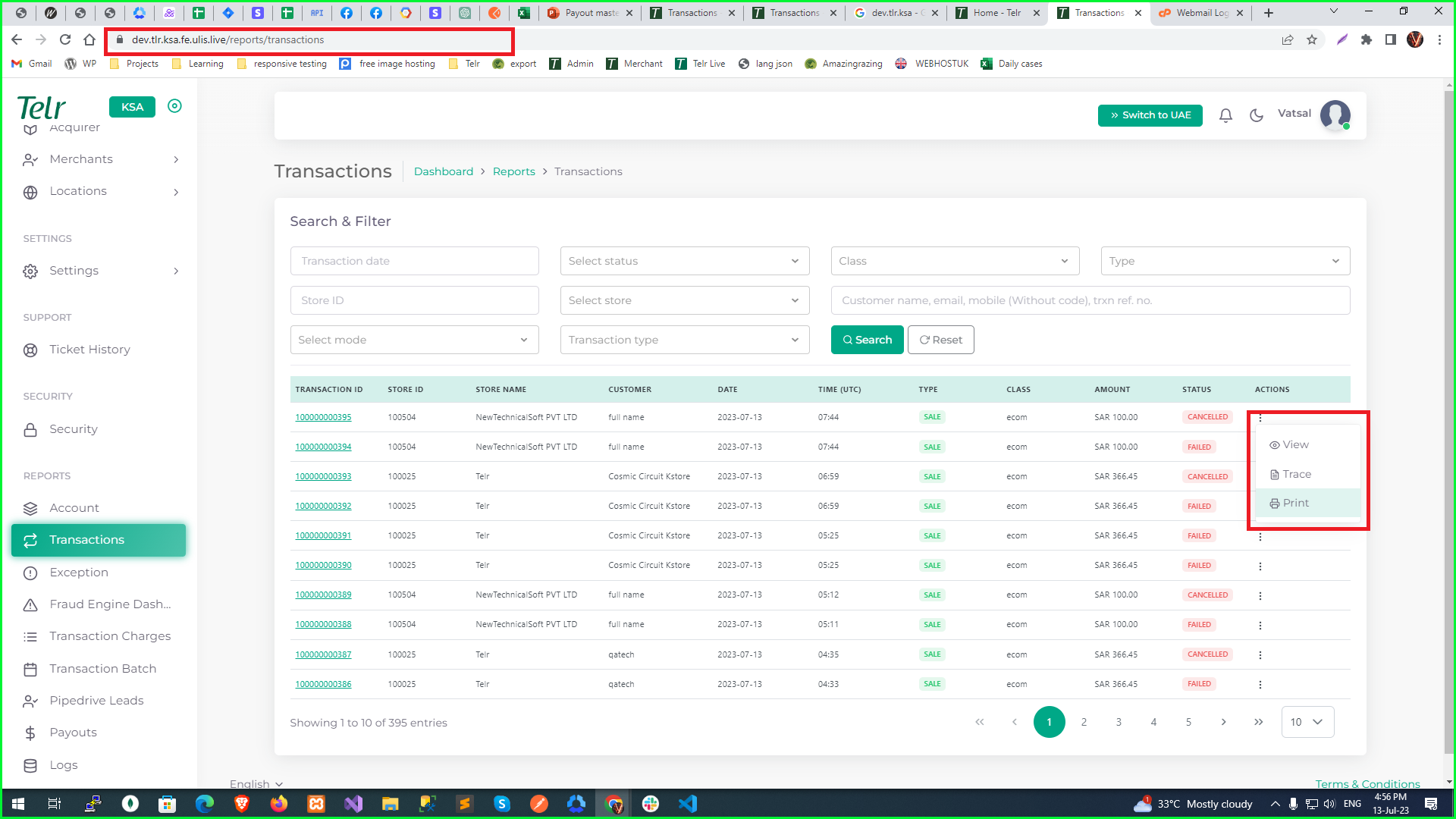This screenshot has height=819, width=1456.
Task: Select Transactions in sidebar
Action: (x=99, y=540)
